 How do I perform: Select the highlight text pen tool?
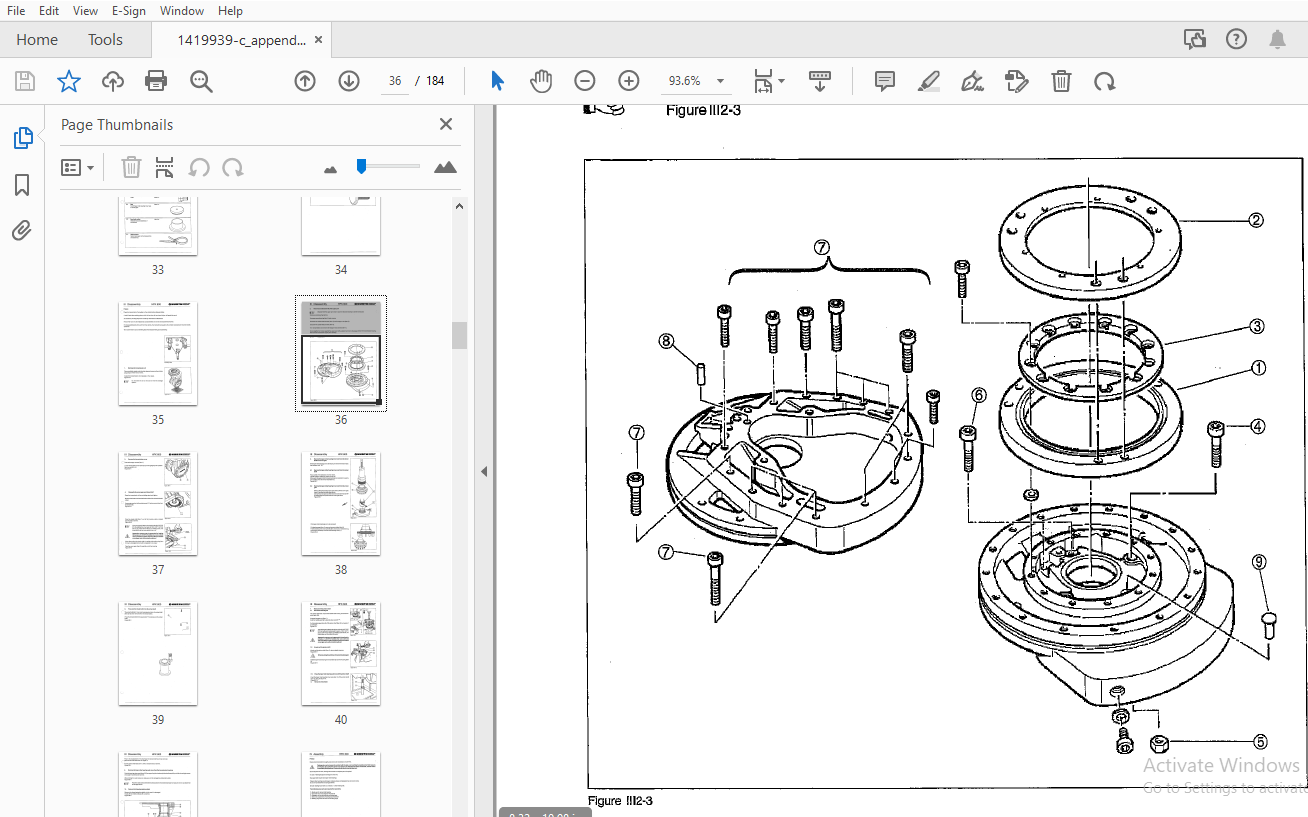929,81
